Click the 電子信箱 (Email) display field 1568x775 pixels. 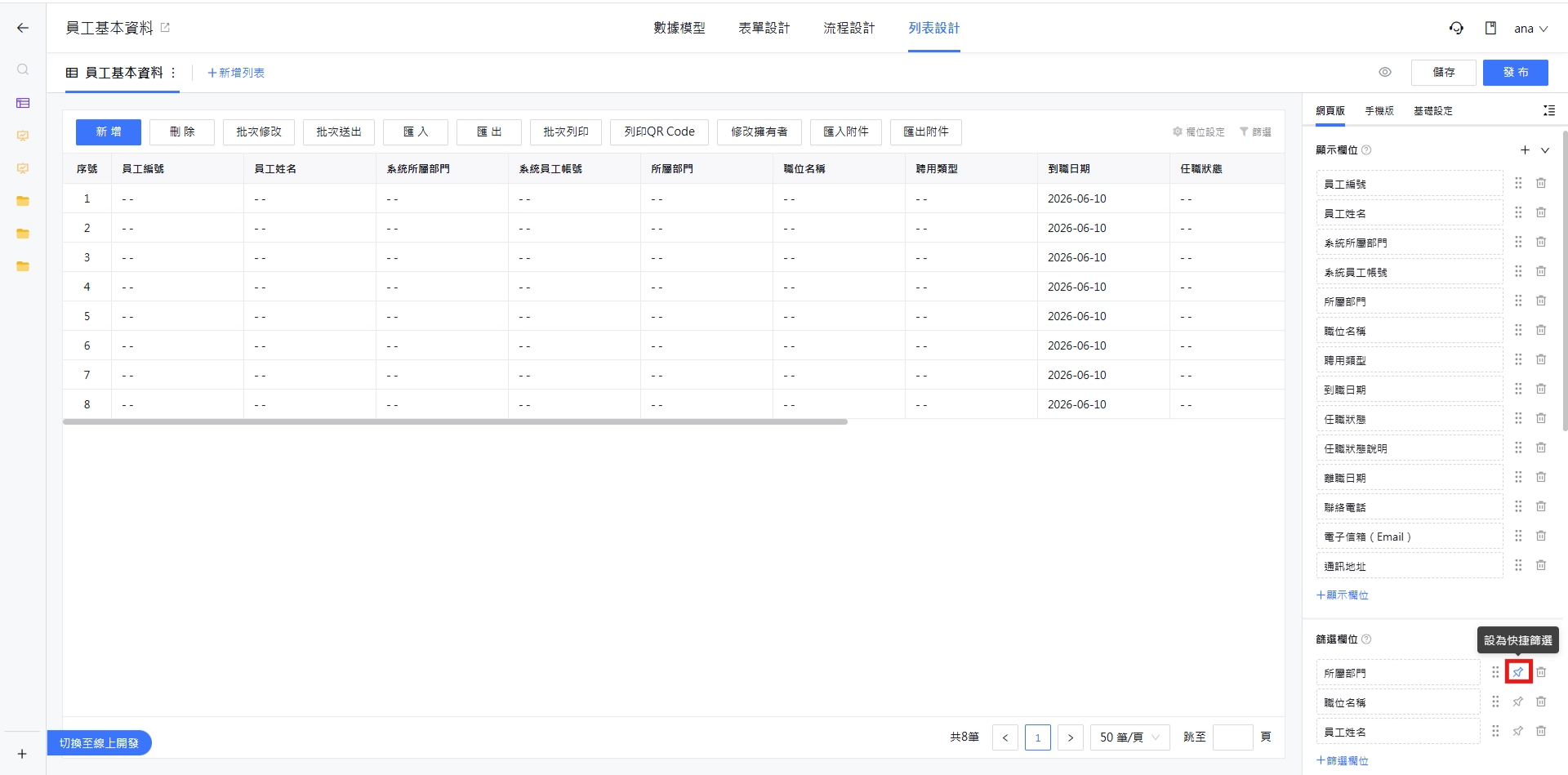coord(1410,537)
